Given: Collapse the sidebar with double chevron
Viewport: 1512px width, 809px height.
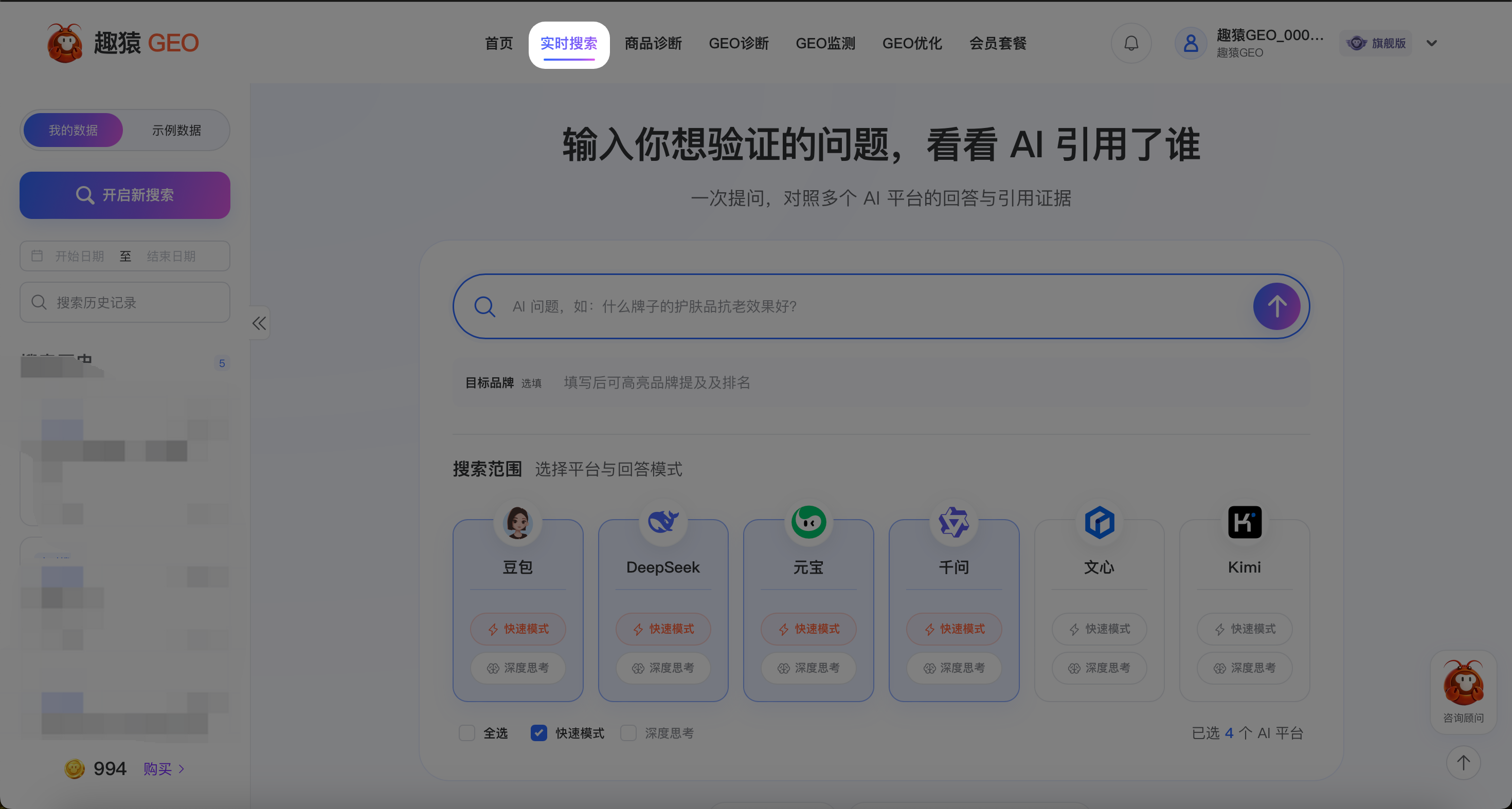Looking at the screenshot, I should (x=259, y=323).
